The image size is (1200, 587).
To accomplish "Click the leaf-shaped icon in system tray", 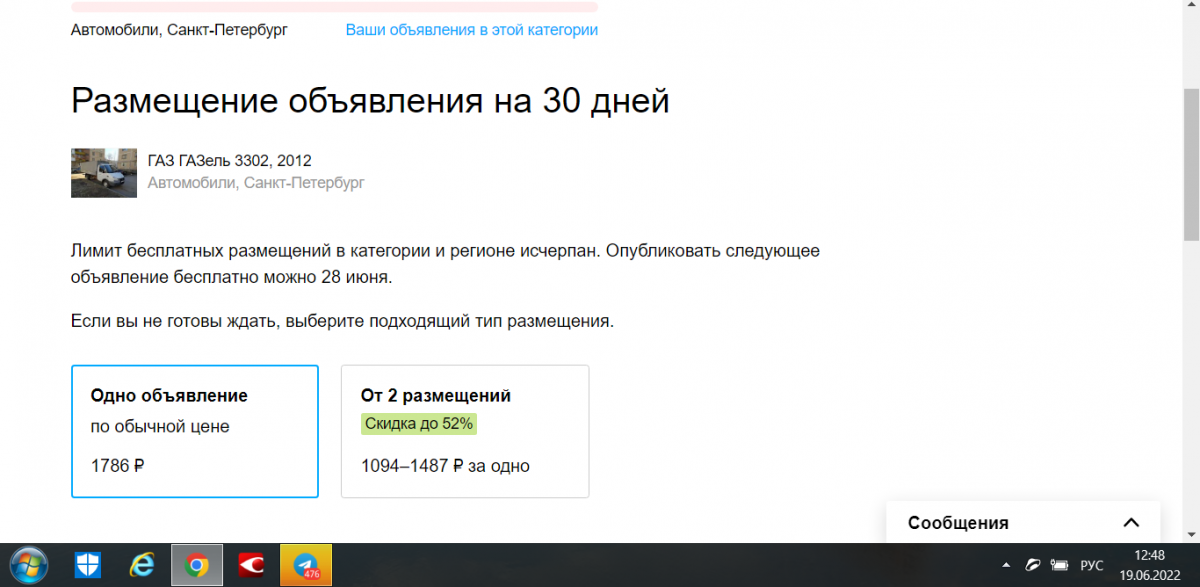I will pyautogui.click(x=1033, y=566).
